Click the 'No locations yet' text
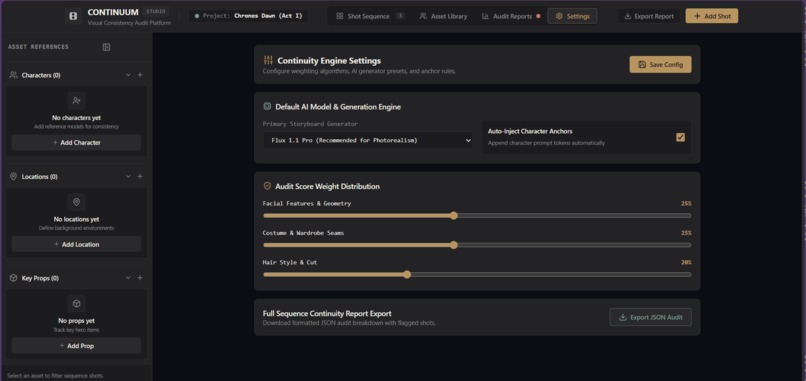This screenshot has width=806, height=381. 77,219
